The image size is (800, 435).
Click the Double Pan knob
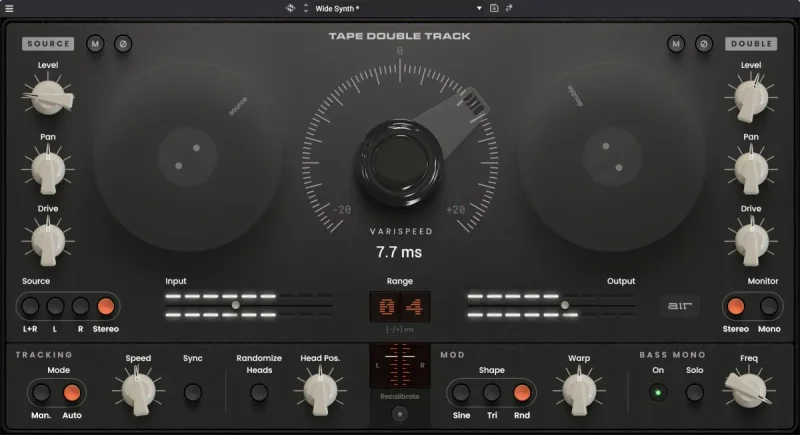751,169
